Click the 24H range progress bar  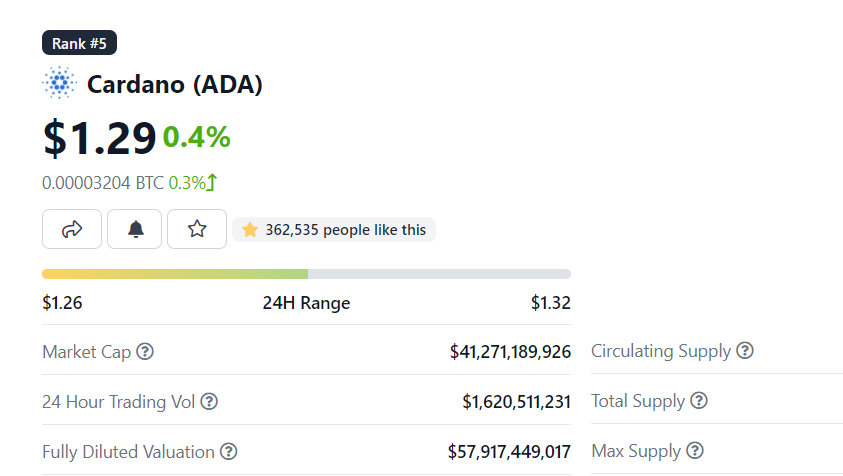(x=306, y=274)
